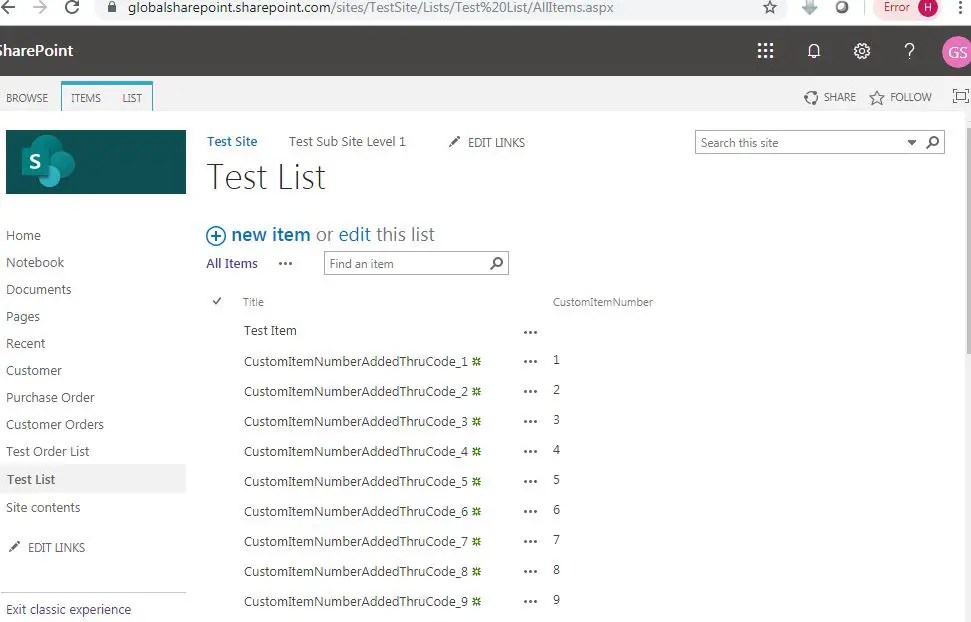The image size is (971, 622).
Task: Switch to the LIST ribbon tab
Action: [x=131, y=97]
